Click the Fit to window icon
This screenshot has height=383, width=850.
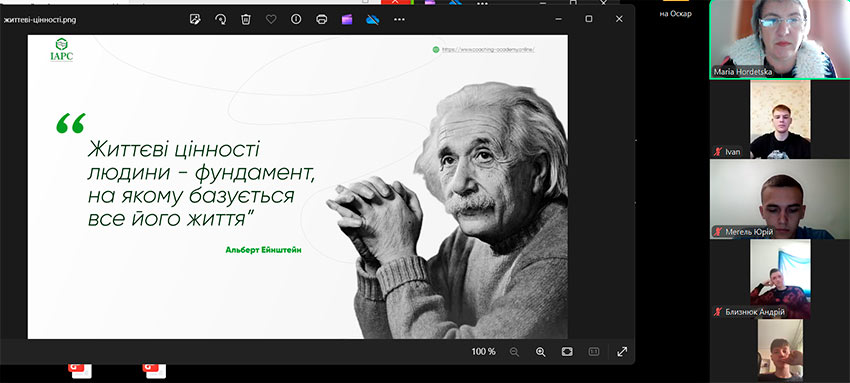click(567, 352)
